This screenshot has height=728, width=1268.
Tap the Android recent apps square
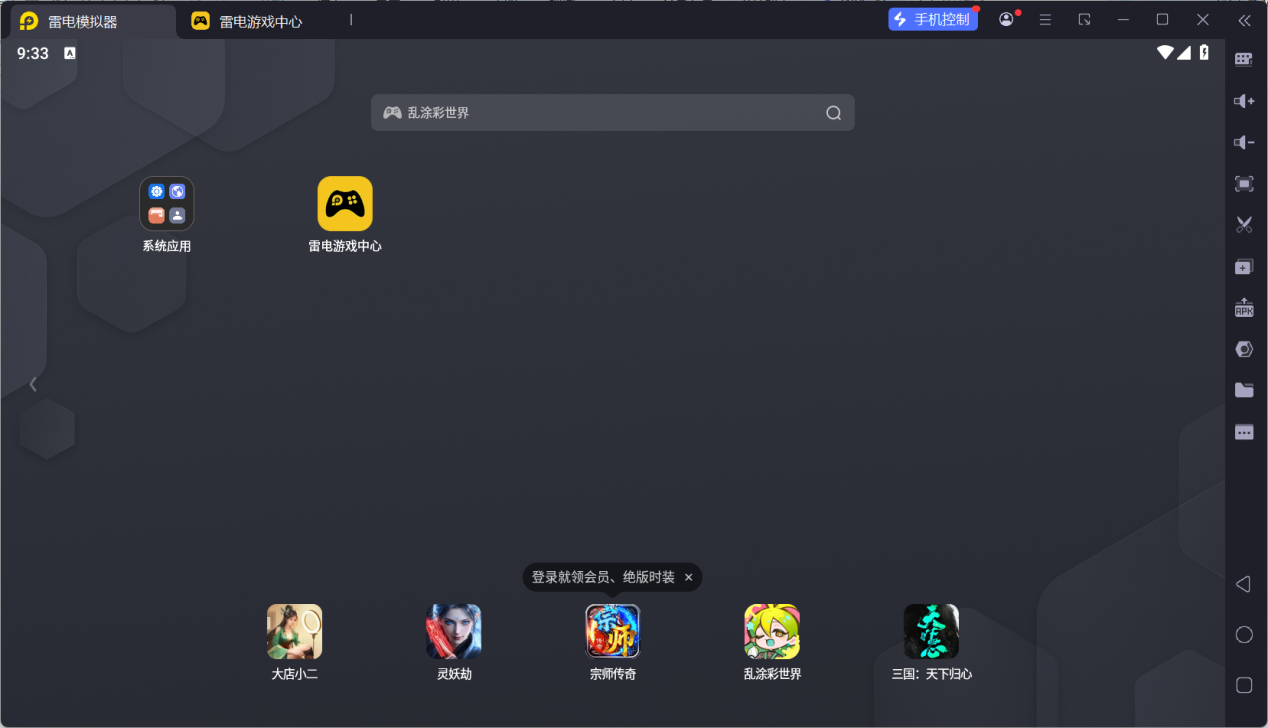(x=1244, y=685)
